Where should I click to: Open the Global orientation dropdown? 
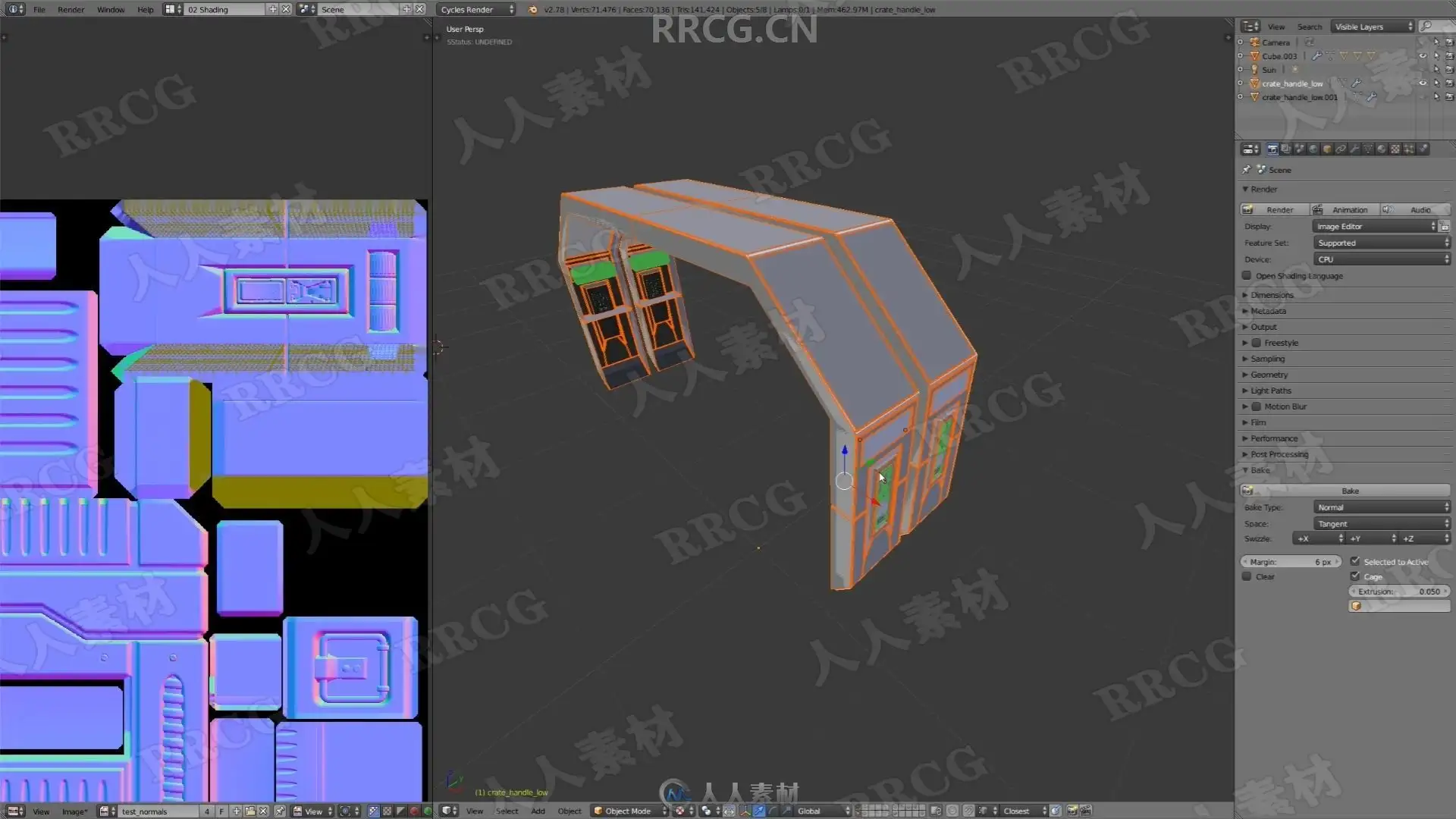pyautogui.click(x=823, y=811)
